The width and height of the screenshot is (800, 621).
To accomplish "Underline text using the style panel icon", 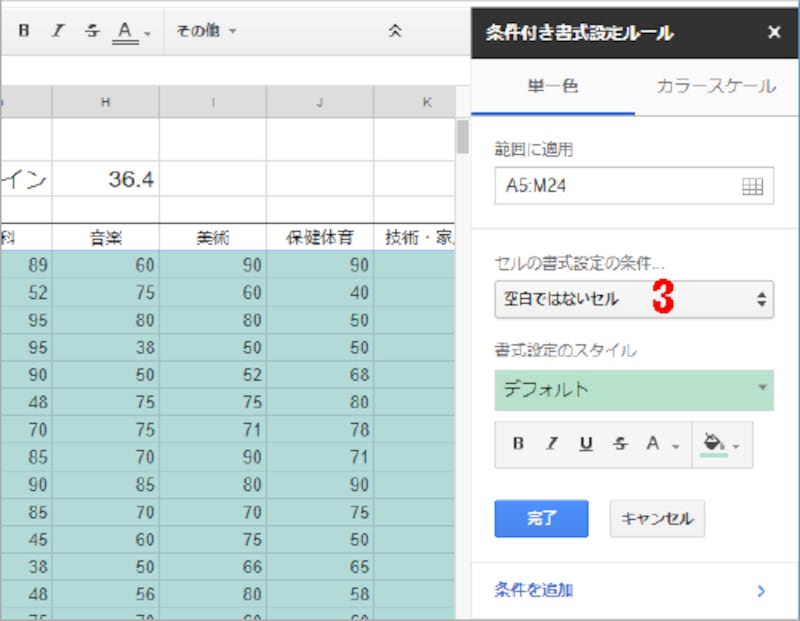I will (x=584, y=444).
